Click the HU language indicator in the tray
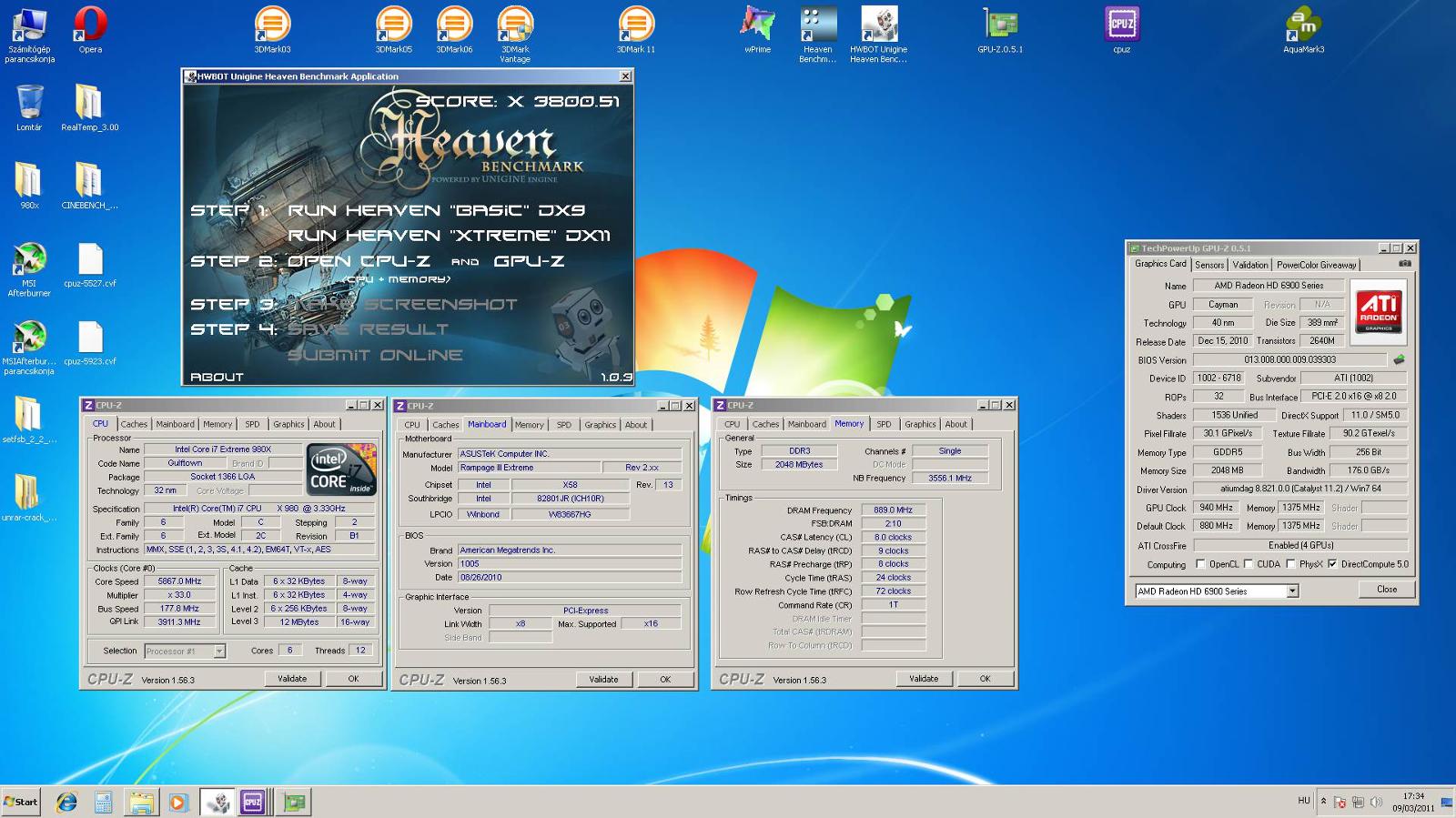Viewport: 1456px width, 818px height. pyautogui.click(x=1304, y=801)
